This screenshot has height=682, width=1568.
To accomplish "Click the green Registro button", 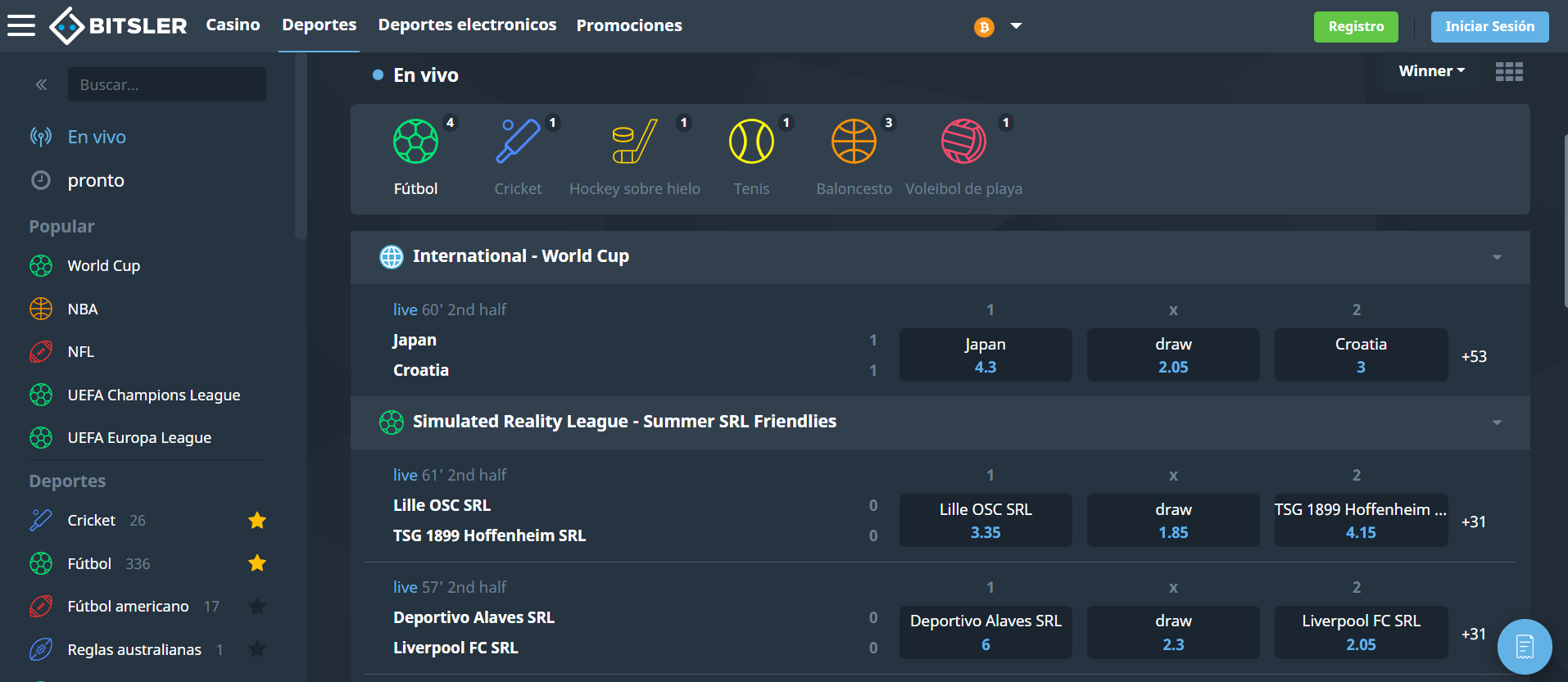I will pyautogui.click(x=1356, y=27).
